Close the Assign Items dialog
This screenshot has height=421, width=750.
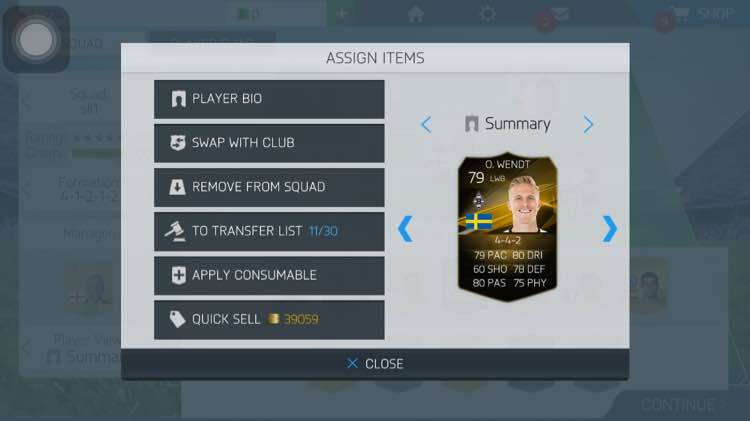click(375, 364)
